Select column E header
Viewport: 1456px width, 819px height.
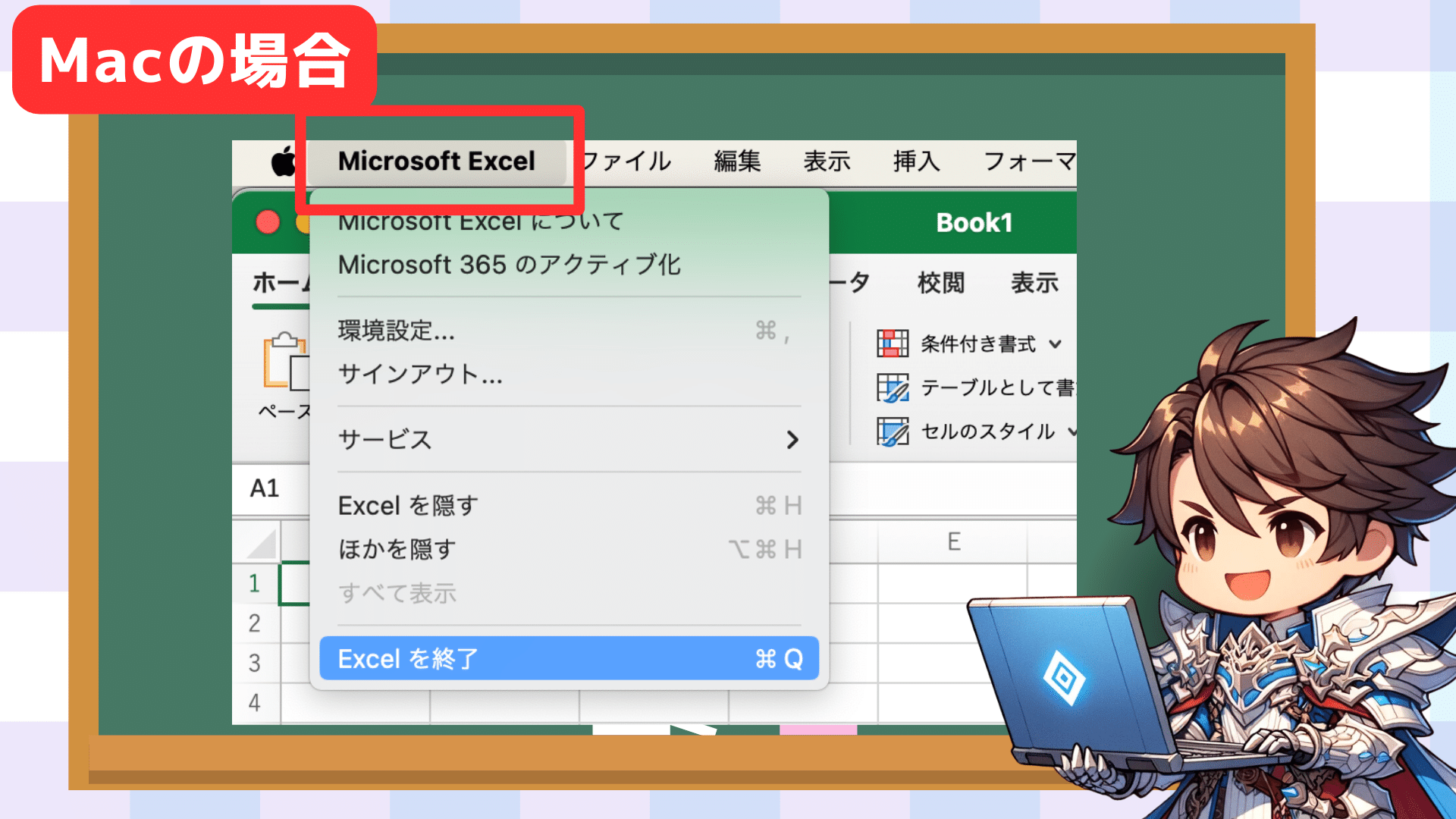(953, 541)
